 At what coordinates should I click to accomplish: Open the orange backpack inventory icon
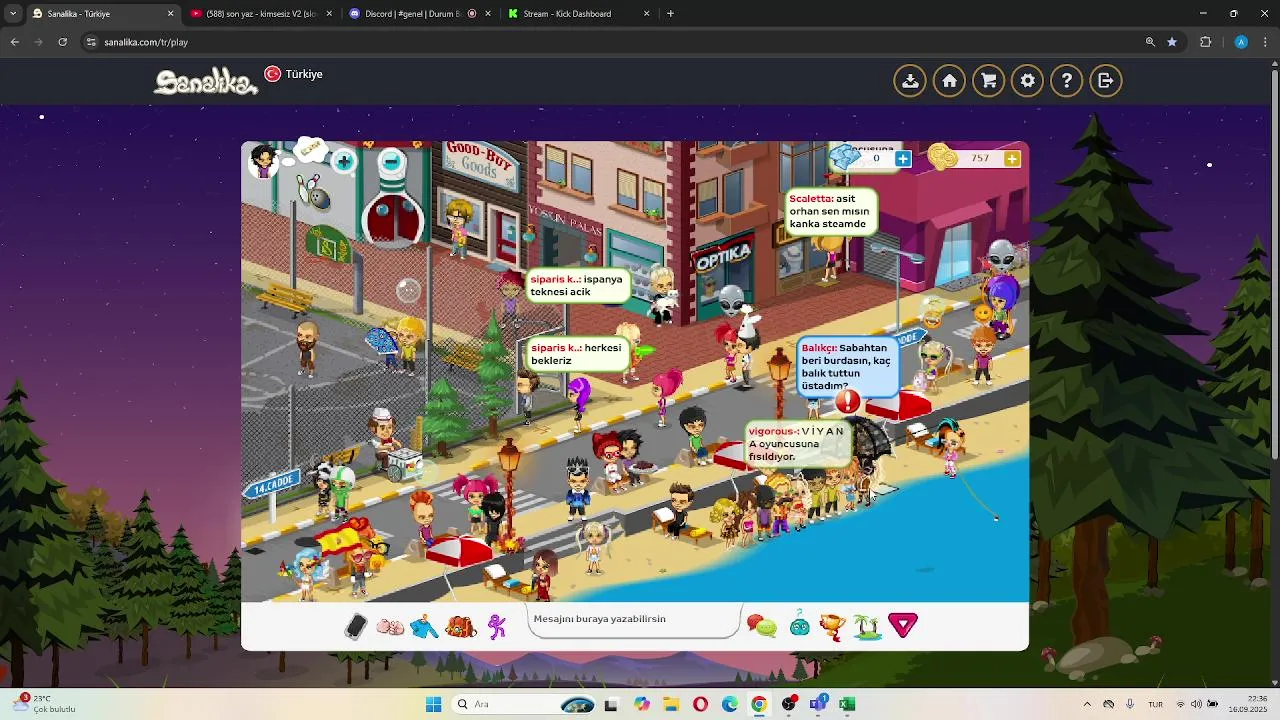[460, 627]
